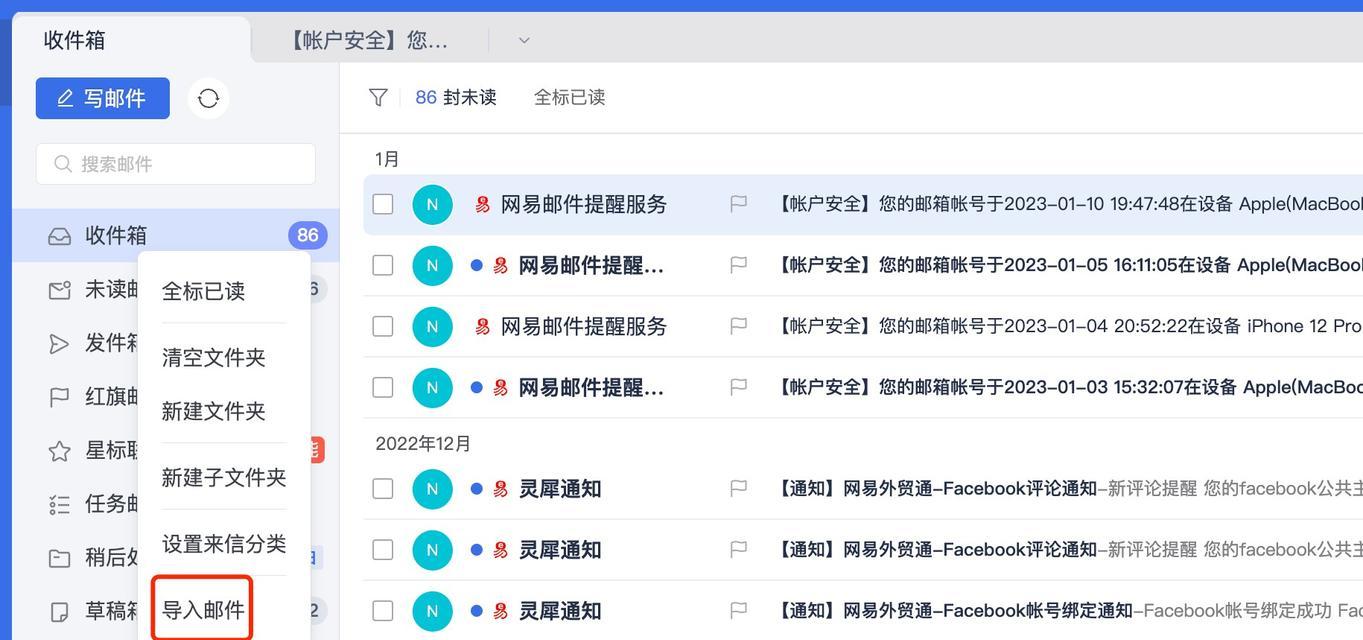Image resolution: width=1363 pixels, height=640 pixels.
Task: Choose 新建文件夹 in the context menu
Action: (x=213, y=411)
